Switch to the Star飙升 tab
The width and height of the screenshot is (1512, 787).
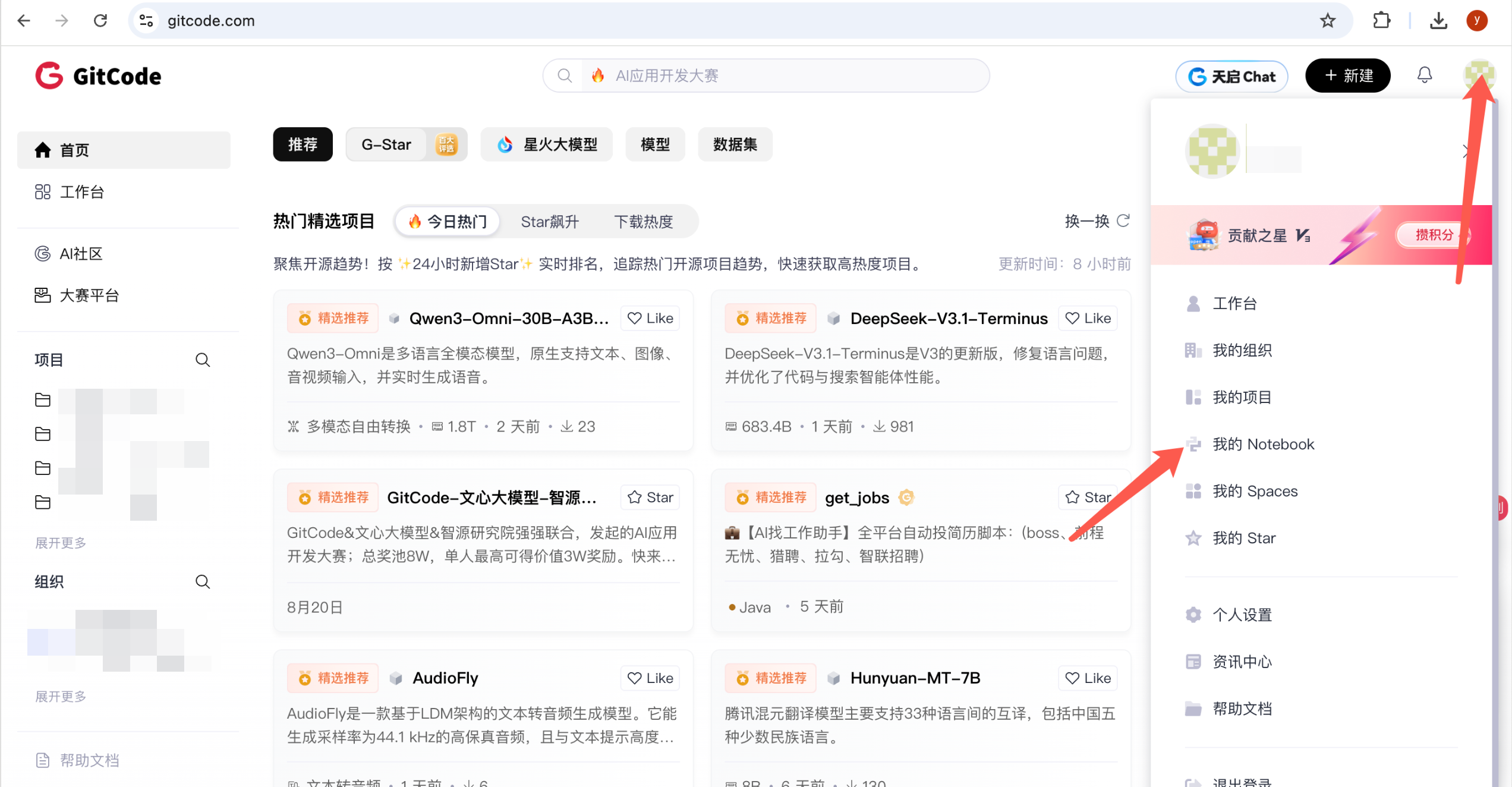click(549, 222)
